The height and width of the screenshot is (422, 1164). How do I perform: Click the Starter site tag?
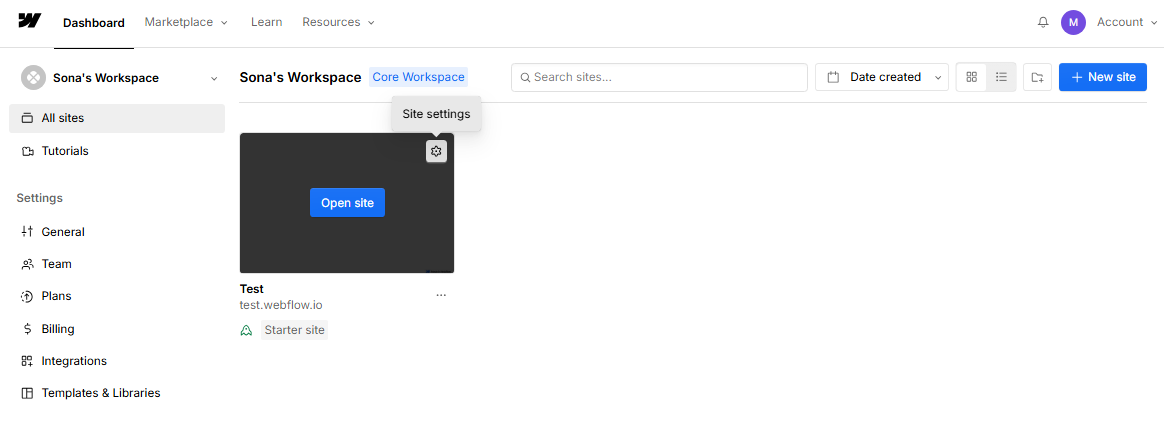[x=295, y=330]
